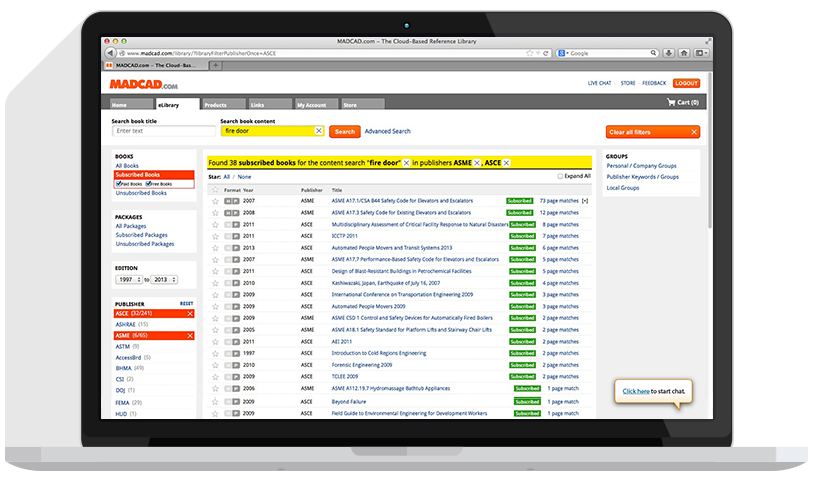The width and height of the screenshot is (813, 486).
Task: Click the star icon in the table header
Action: (215, 190)
